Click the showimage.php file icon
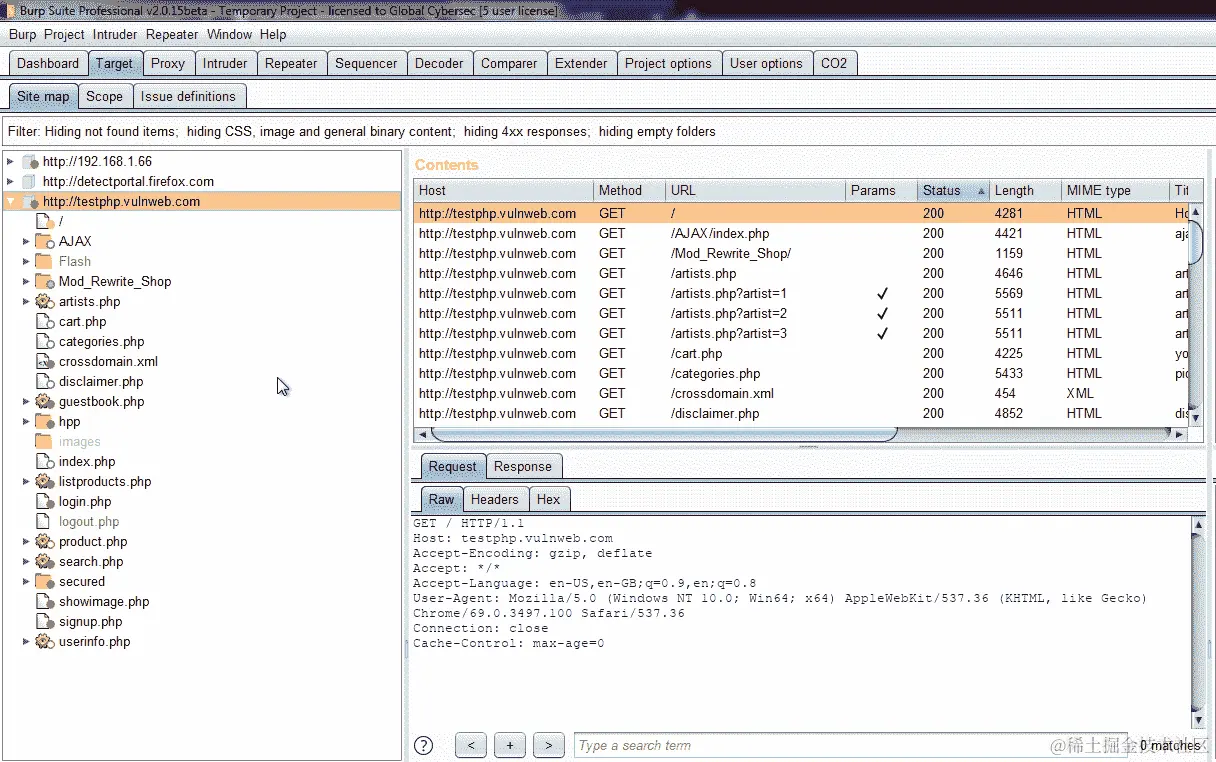Viewport: 1216px width, 762px height. pos(44,601)
